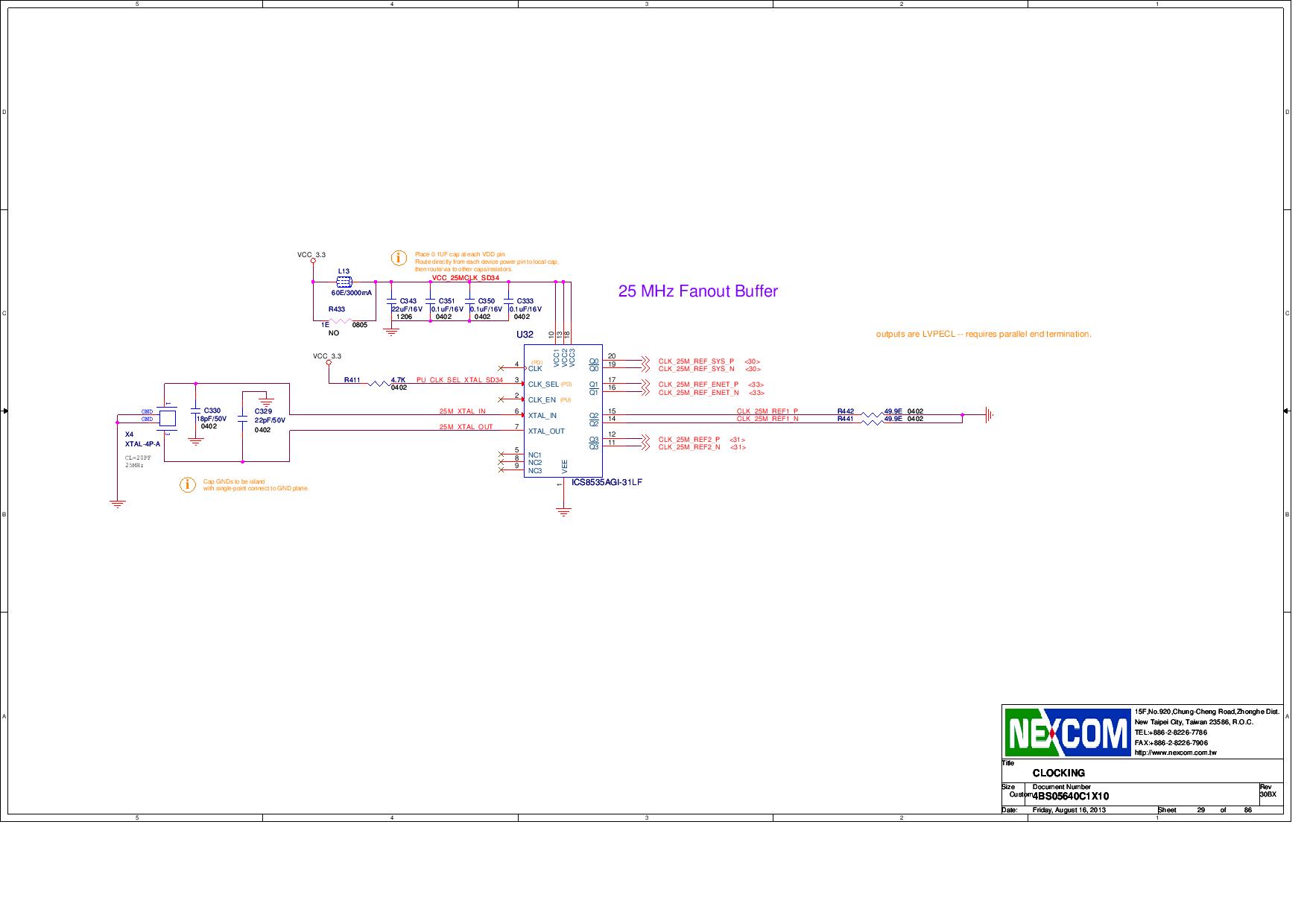The image size is (1307, 924).
Task: Select the R411 4.7K resistor symbol
Action: click(x=380, y=383)
